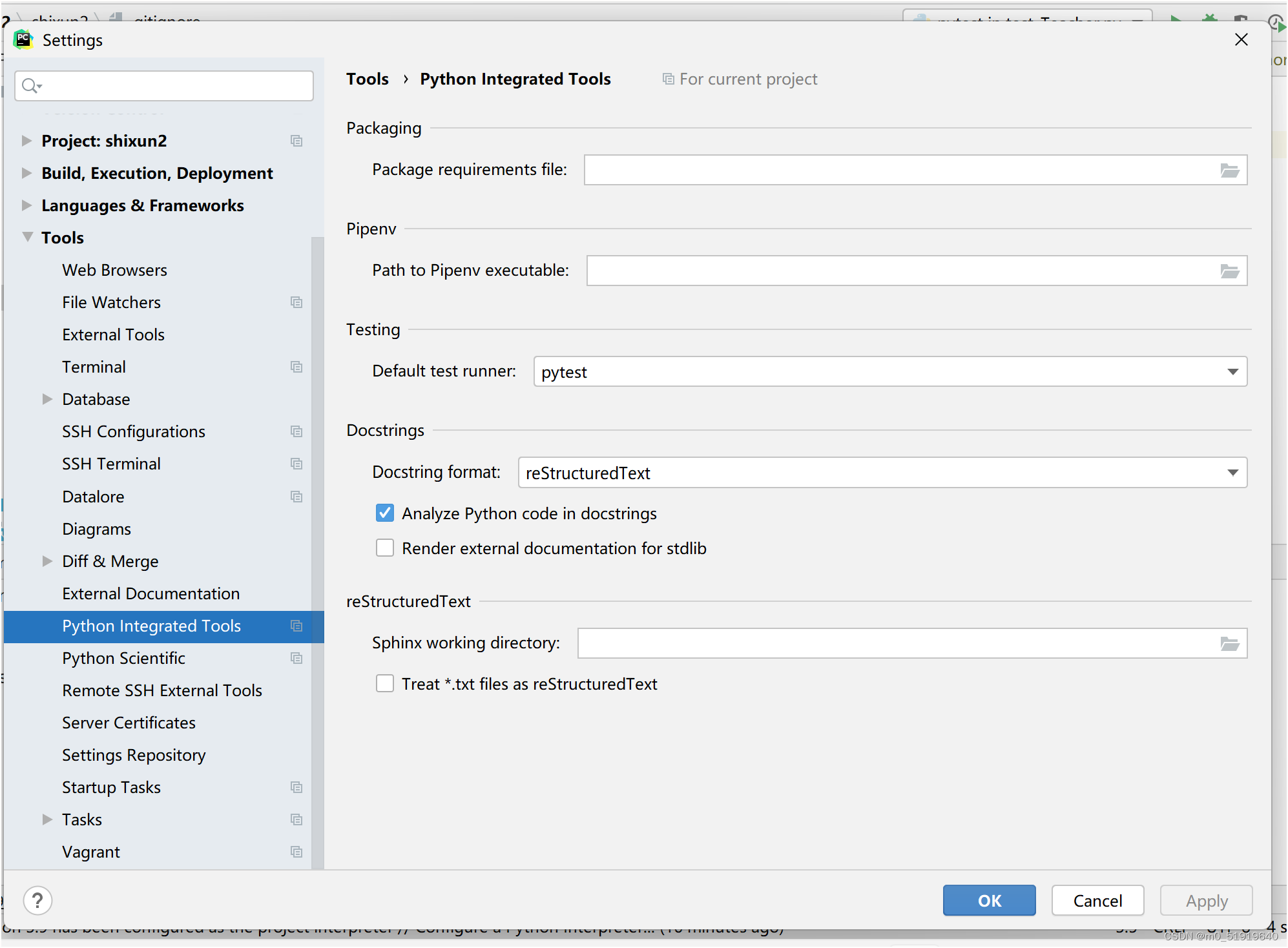Image resolution: width=1288 pixels, height=948 pixels.
Task: Click the settings tree vertical scrollbar
Action: (317, 552)
